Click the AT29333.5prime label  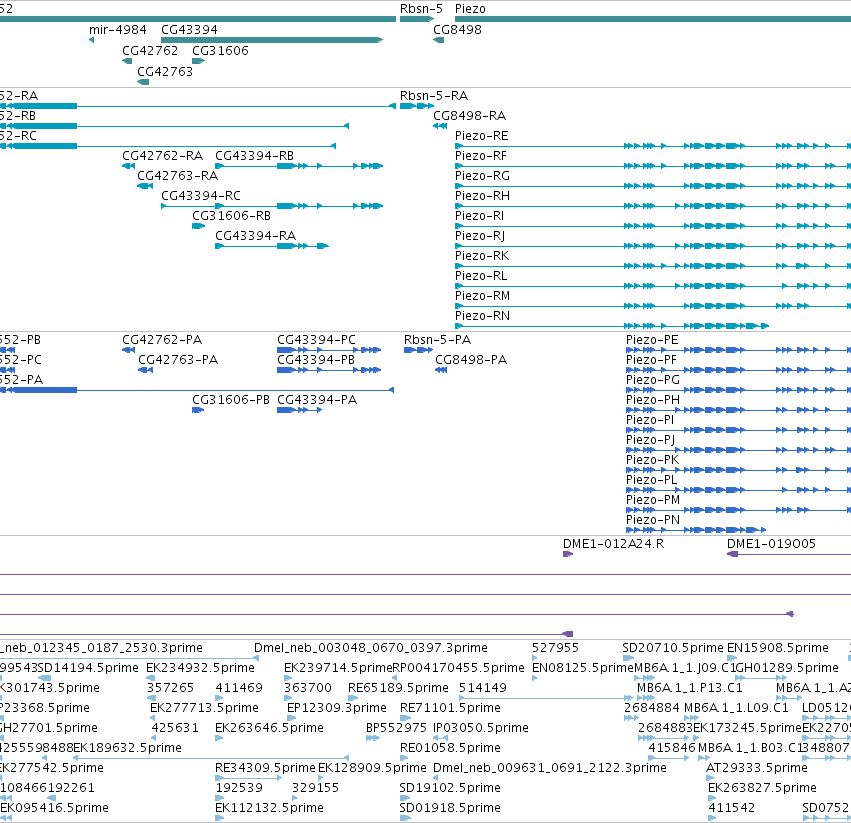pos(757,768)
